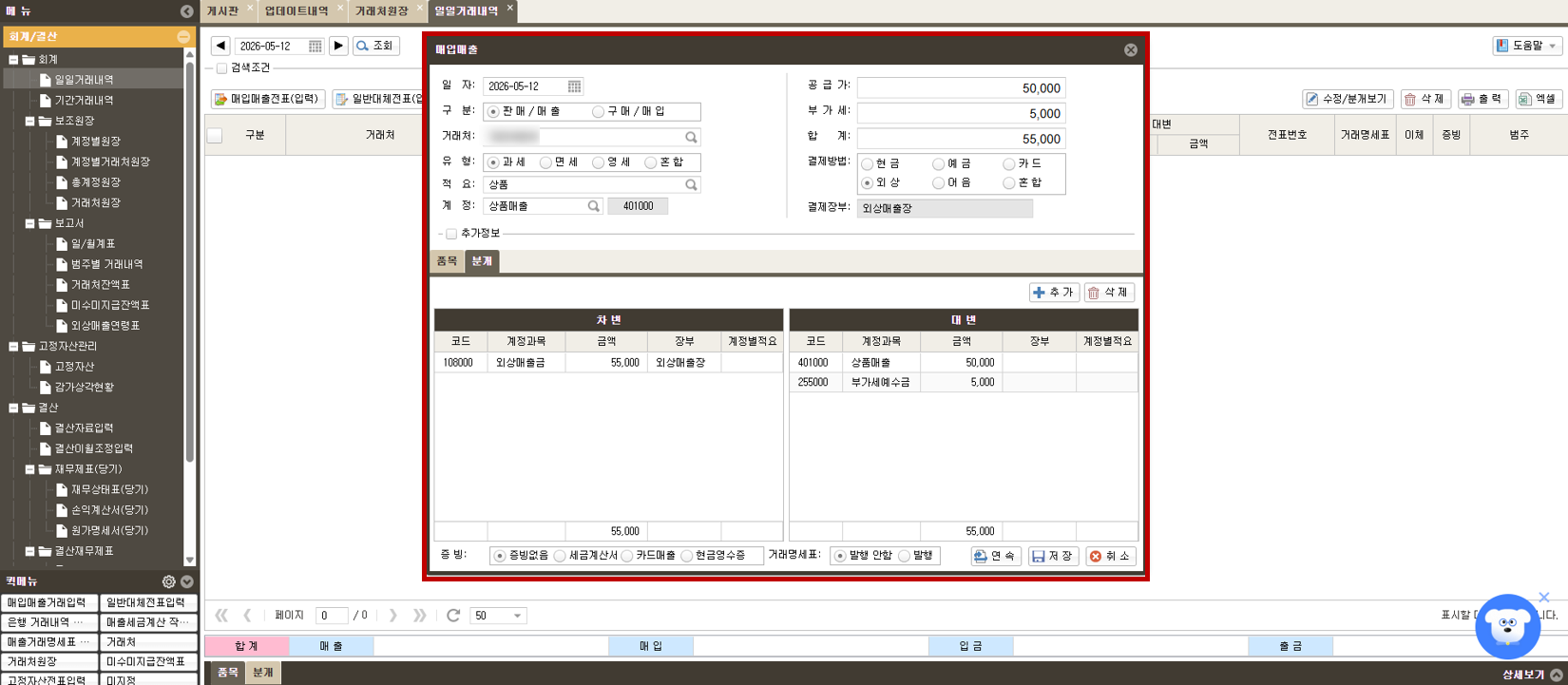Click 수정/분개보기 button

click(x=1347, y=99)
